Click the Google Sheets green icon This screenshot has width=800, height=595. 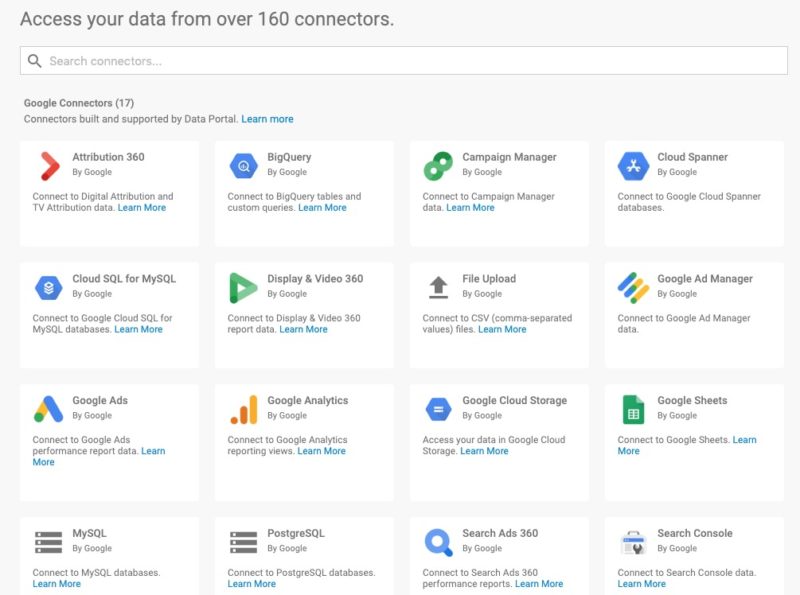634,408
